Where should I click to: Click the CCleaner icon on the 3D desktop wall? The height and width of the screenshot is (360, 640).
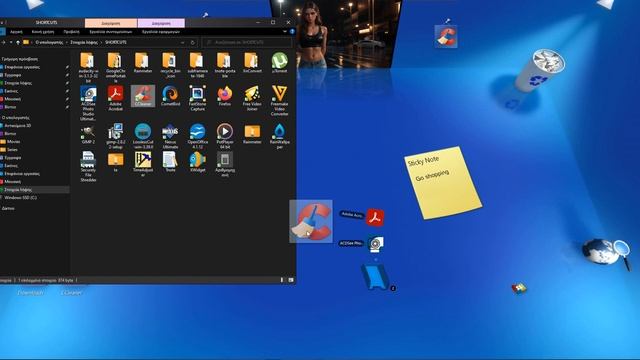point(446,36)
